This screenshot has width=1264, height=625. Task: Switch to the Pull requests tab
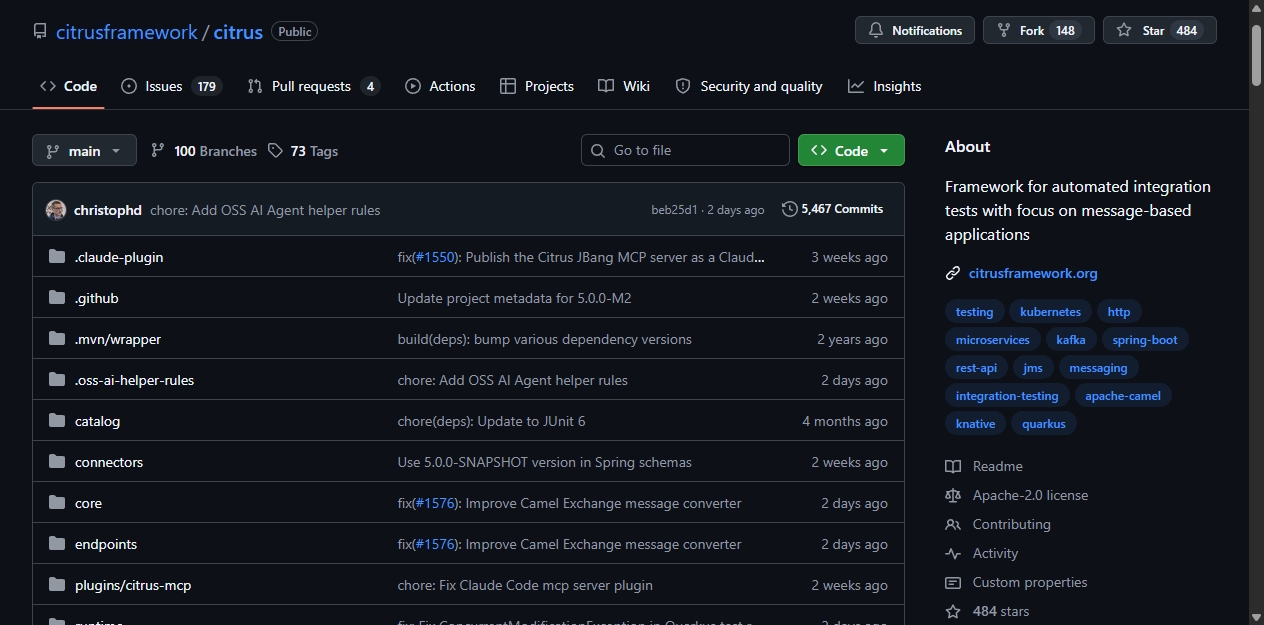click(x=314, y=86)
